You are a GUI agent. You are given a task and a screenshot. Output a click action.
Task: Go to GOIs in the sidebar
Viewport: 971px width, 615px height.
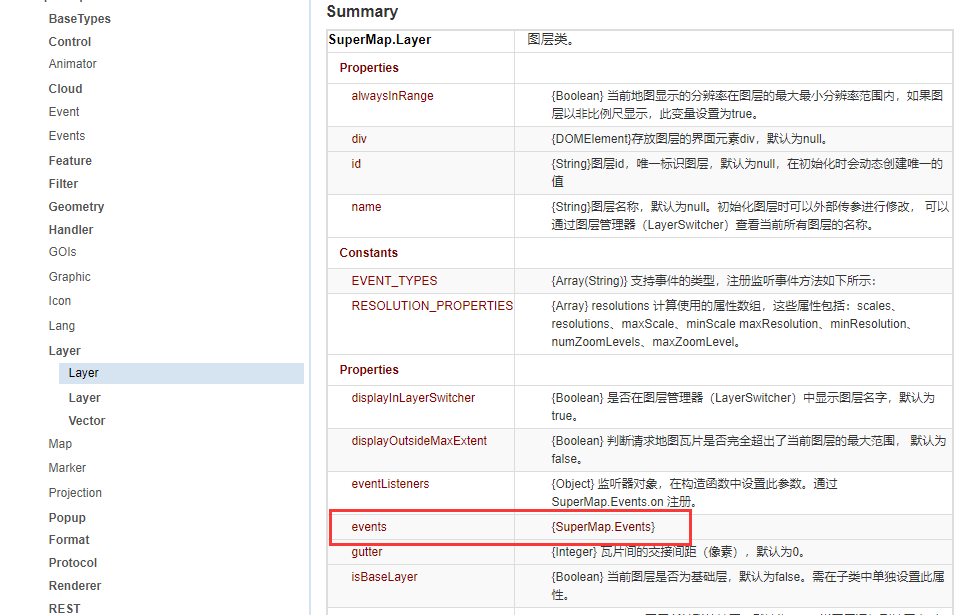(63, 252)
